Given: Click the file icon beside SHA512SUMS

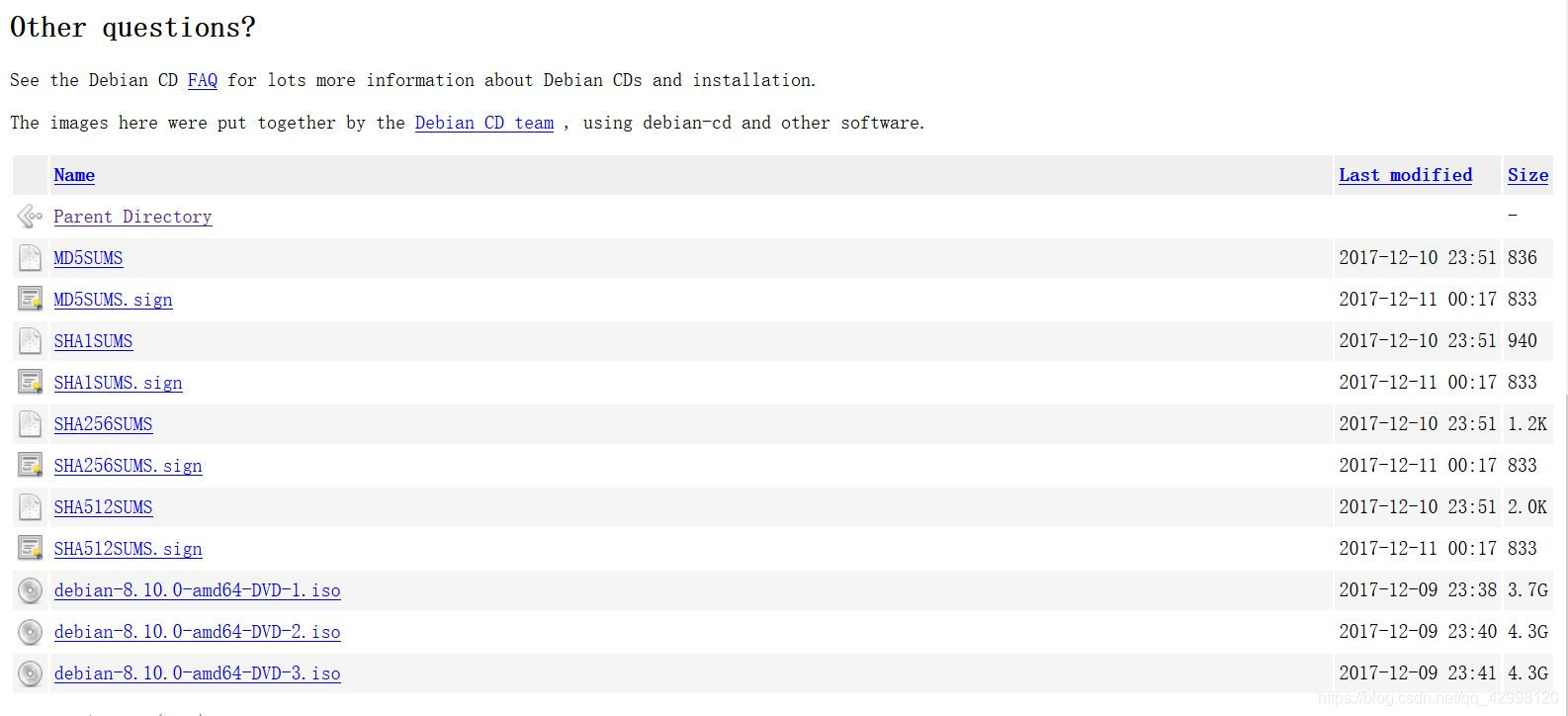Looking at the screenshot, I should [x=30, y=507].
